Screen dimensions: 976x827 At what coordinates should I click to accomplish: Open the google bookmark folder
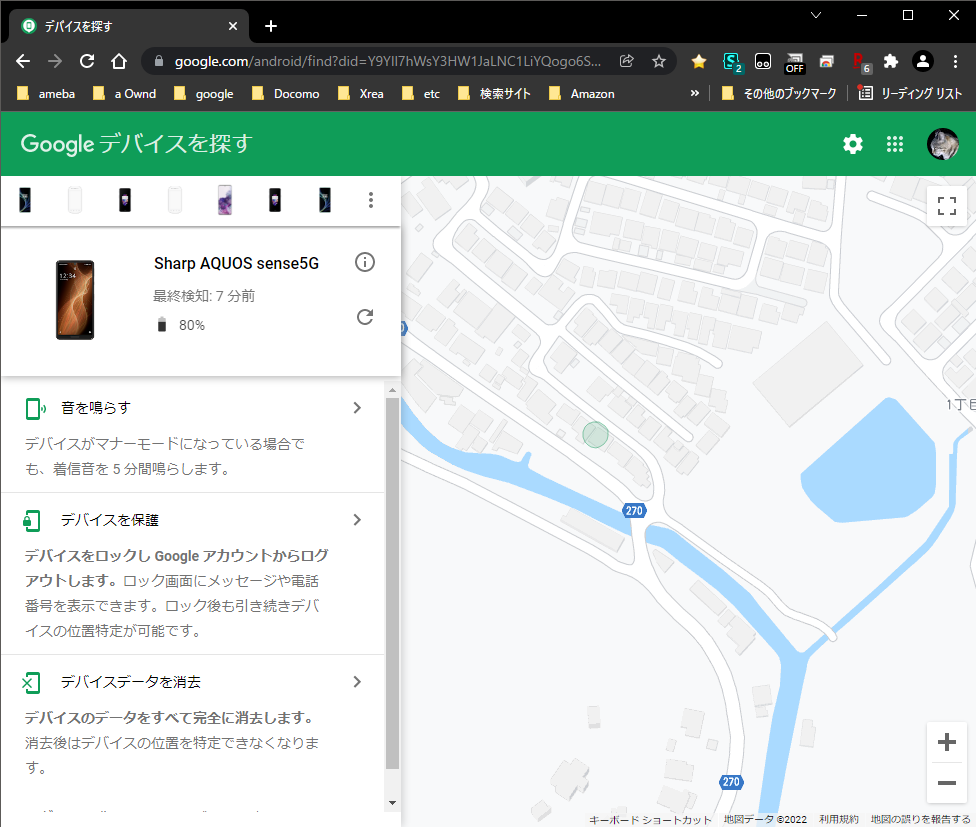coord(204,93)
